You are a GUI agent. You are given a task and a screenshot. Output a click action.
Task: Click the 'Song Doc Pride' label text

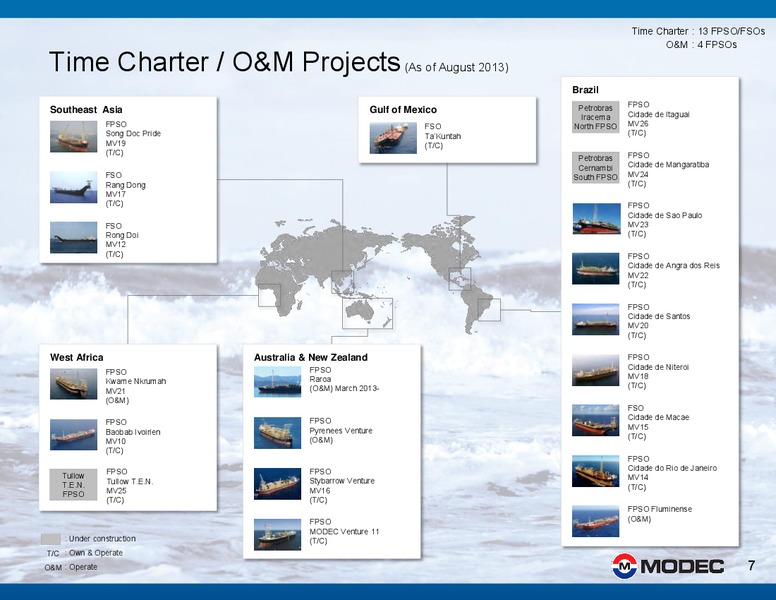point(133,134)
